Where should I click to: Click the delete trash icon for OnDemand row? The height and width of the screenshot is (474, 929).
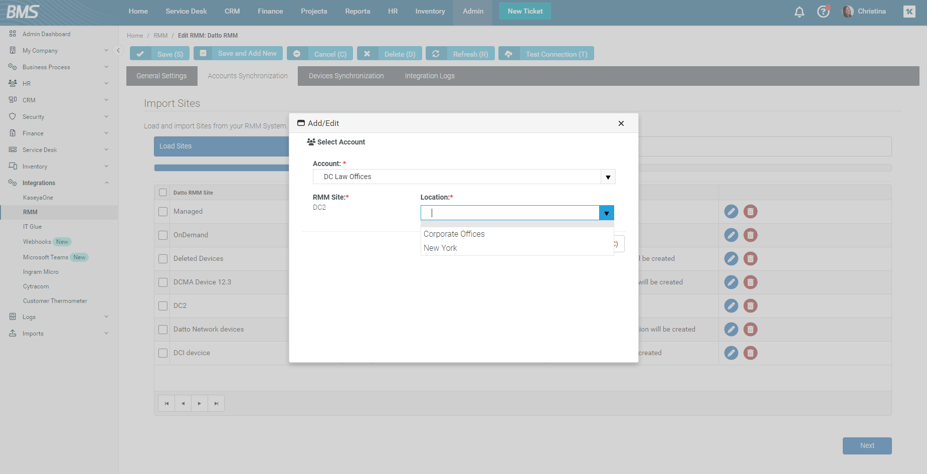pos(750,235)
